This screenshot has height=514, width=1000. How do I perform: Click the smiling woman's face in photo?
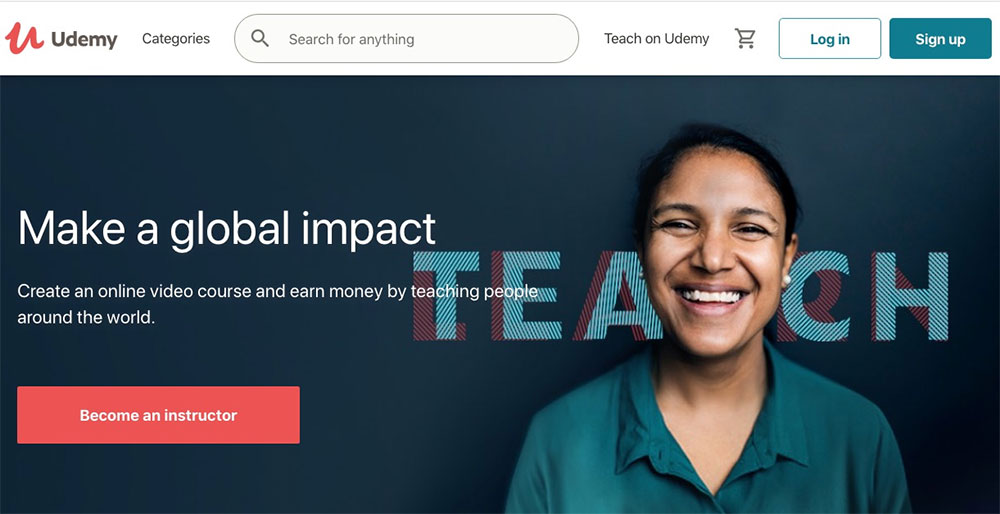[x=712, y=255]
